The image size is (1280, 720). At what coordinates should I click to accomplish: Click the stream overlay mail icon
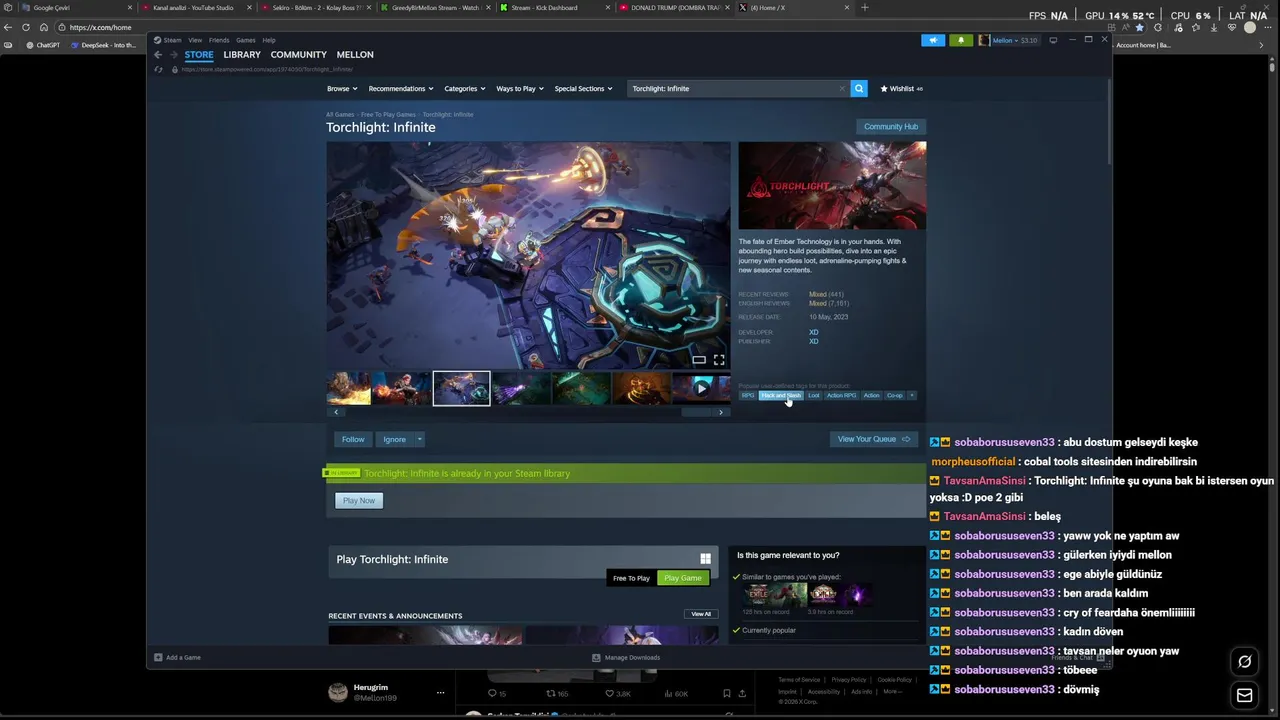point(1244,695)
